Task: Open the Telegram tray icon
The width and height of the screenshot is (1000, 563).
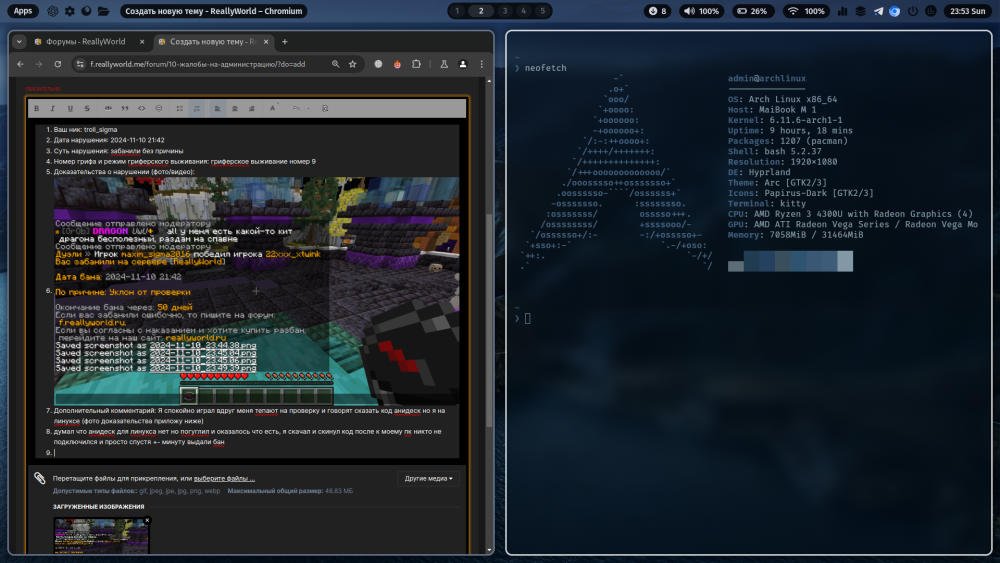Action: [x=878, y=11]
